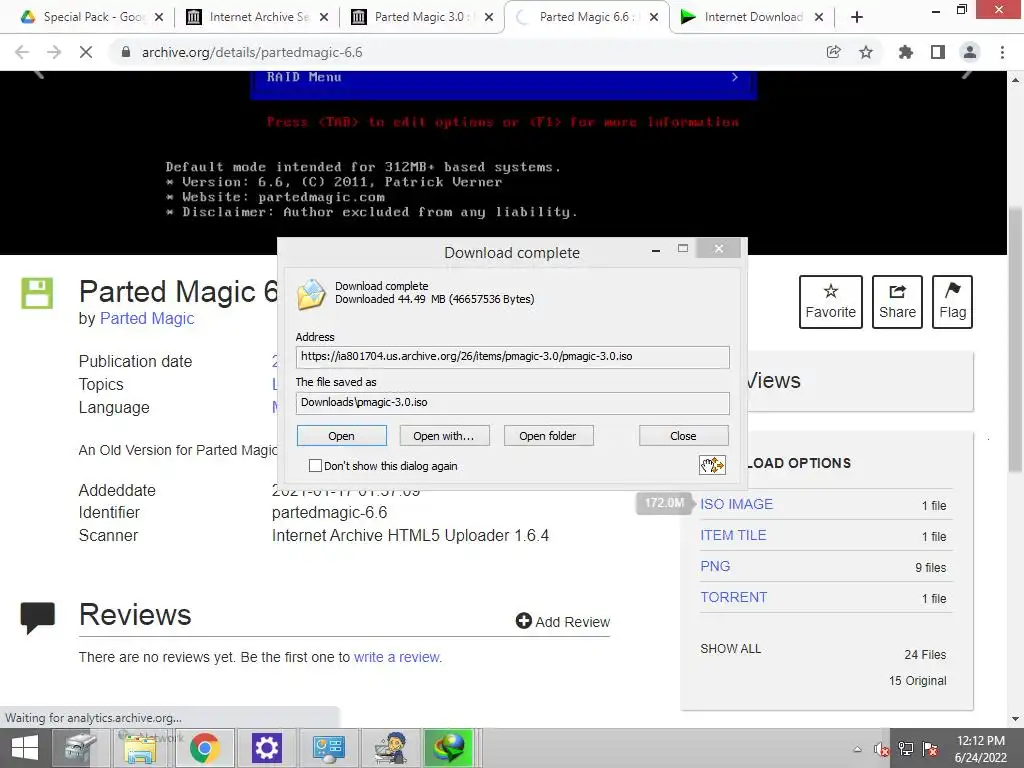The width and height of the screenshot is (1024, 768).
Task: Open the Extensions puzzle icon
Action: pyautogui.click(x=906, y=52)
